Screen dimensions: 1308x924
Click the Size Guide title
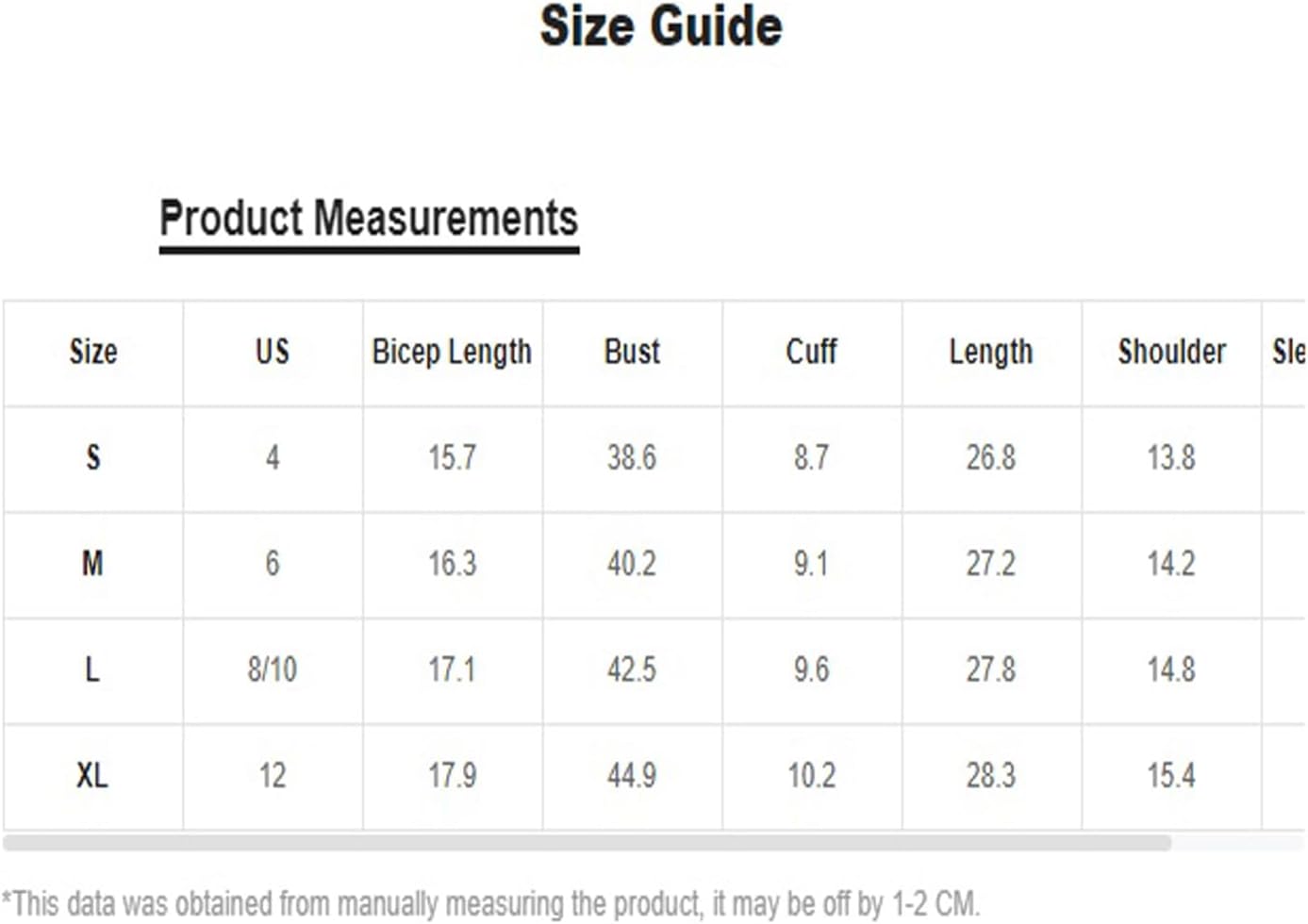[x=661, y=26]
